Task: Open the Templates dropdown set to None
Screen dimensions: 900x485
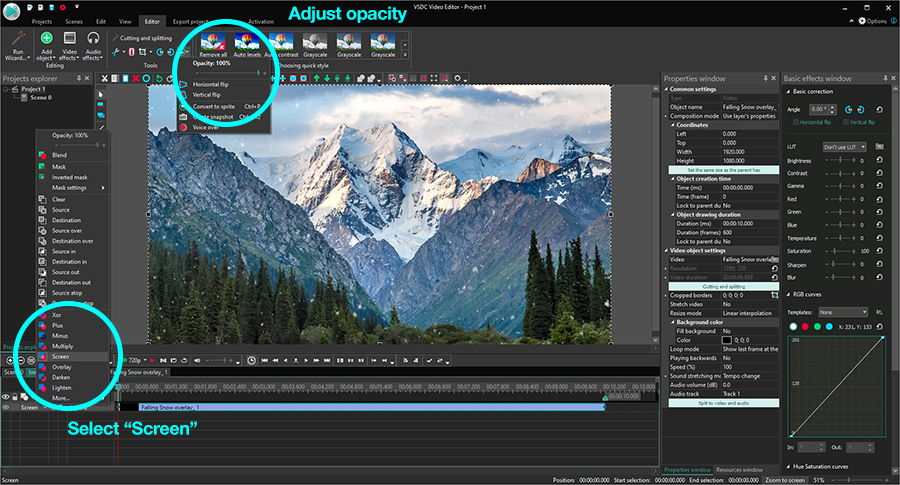Action: pos(843,312)
